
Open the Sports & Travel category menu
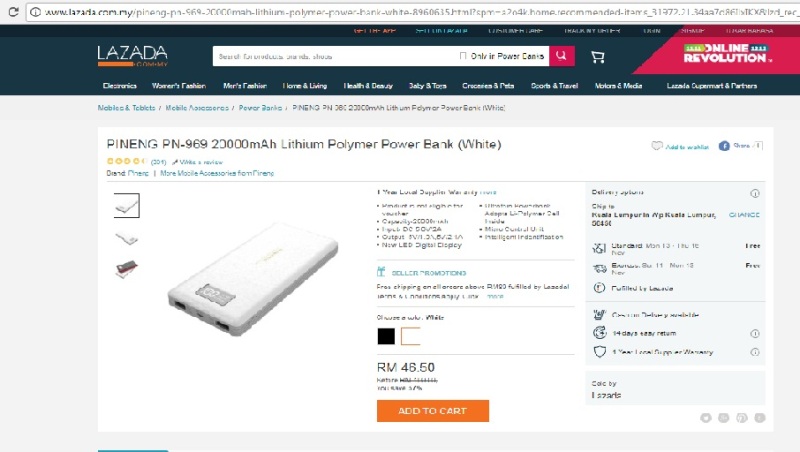[555, 86]
